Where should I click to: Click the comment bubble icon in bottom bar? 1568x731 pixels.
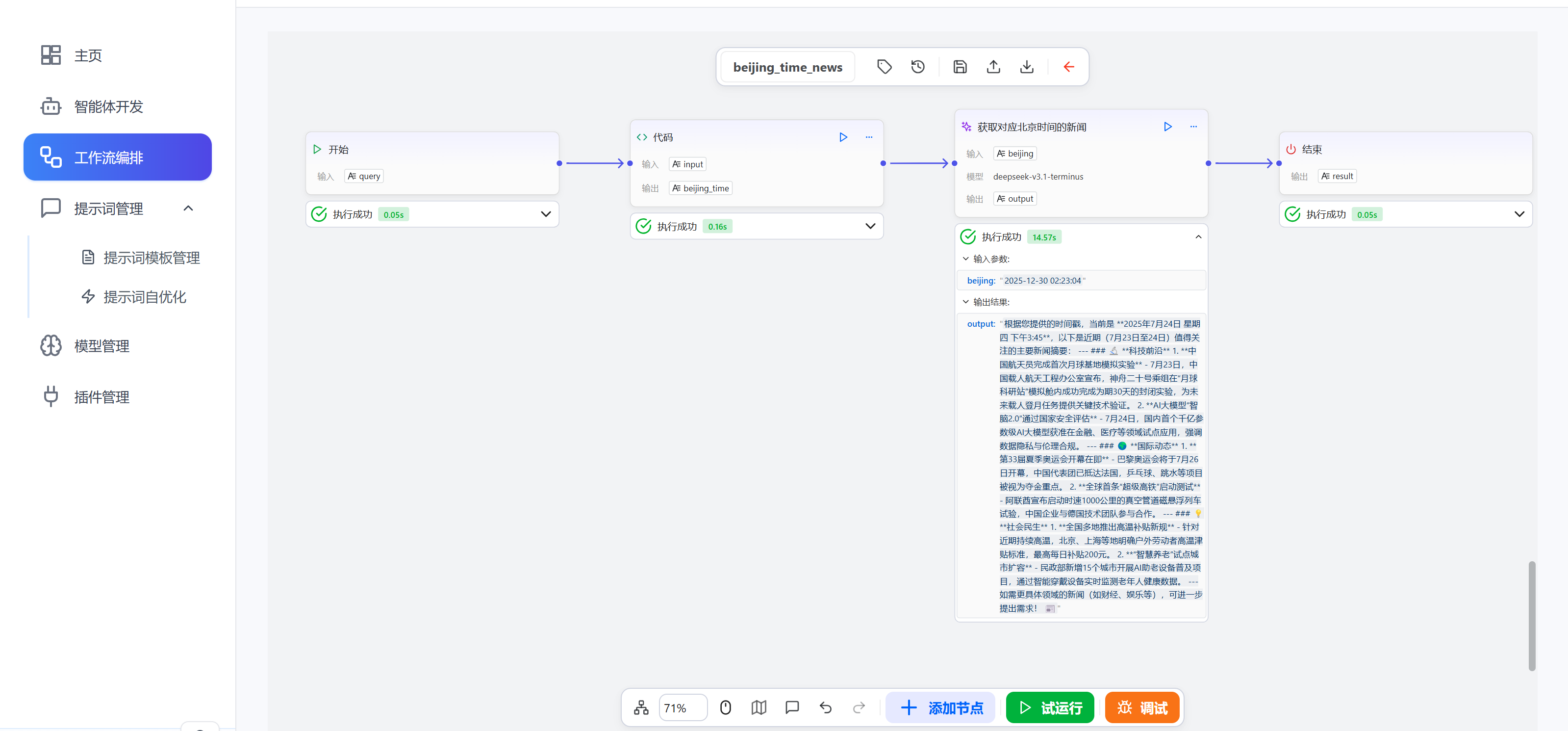point(792,707)
